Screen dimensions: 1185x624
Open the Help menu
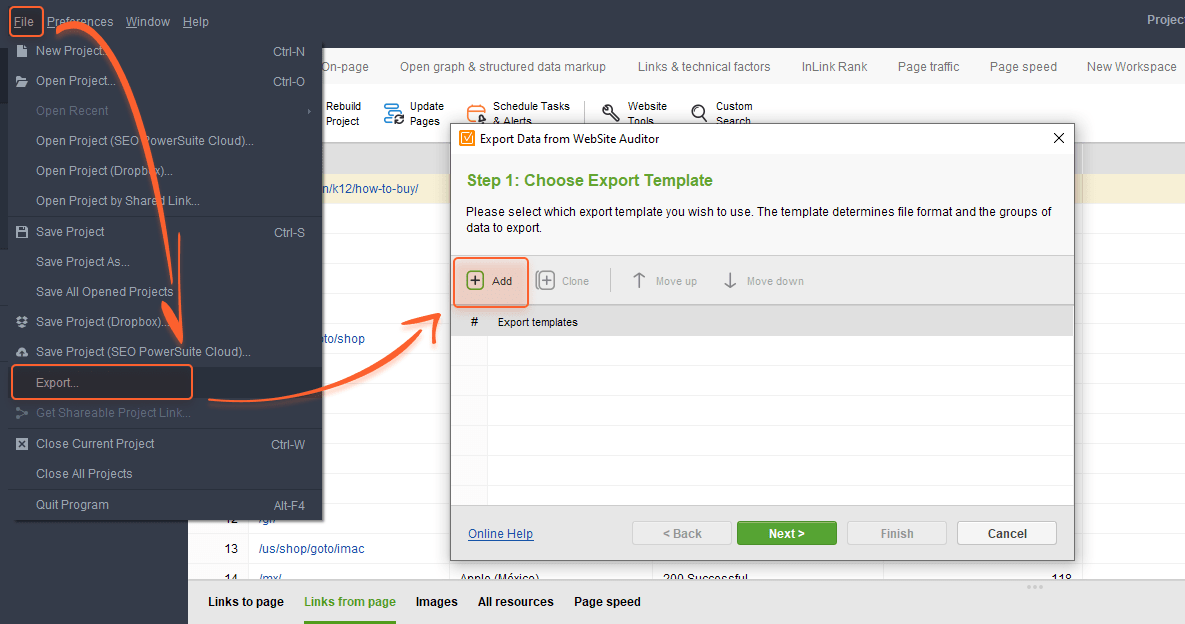pyautogui.click(x=196, y=22)
